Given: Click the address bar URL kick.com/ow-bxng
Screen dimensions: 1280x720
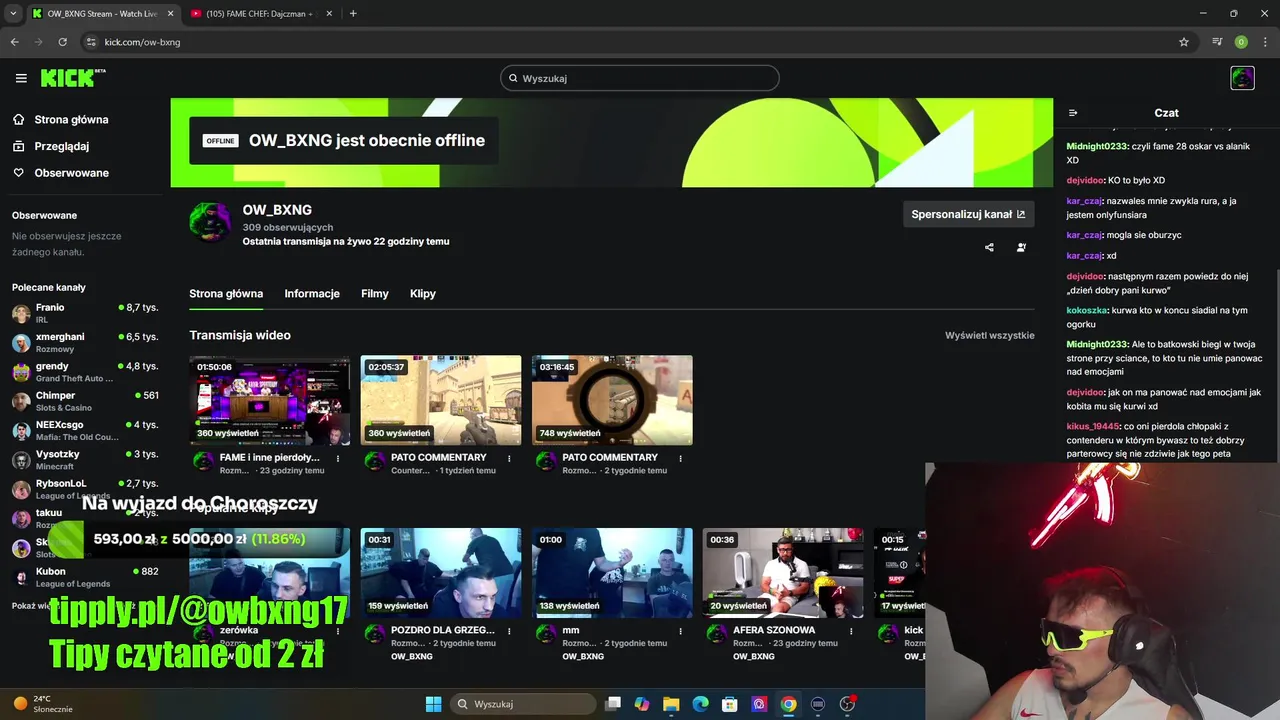Looking at the screenshot, I should 142,42.
